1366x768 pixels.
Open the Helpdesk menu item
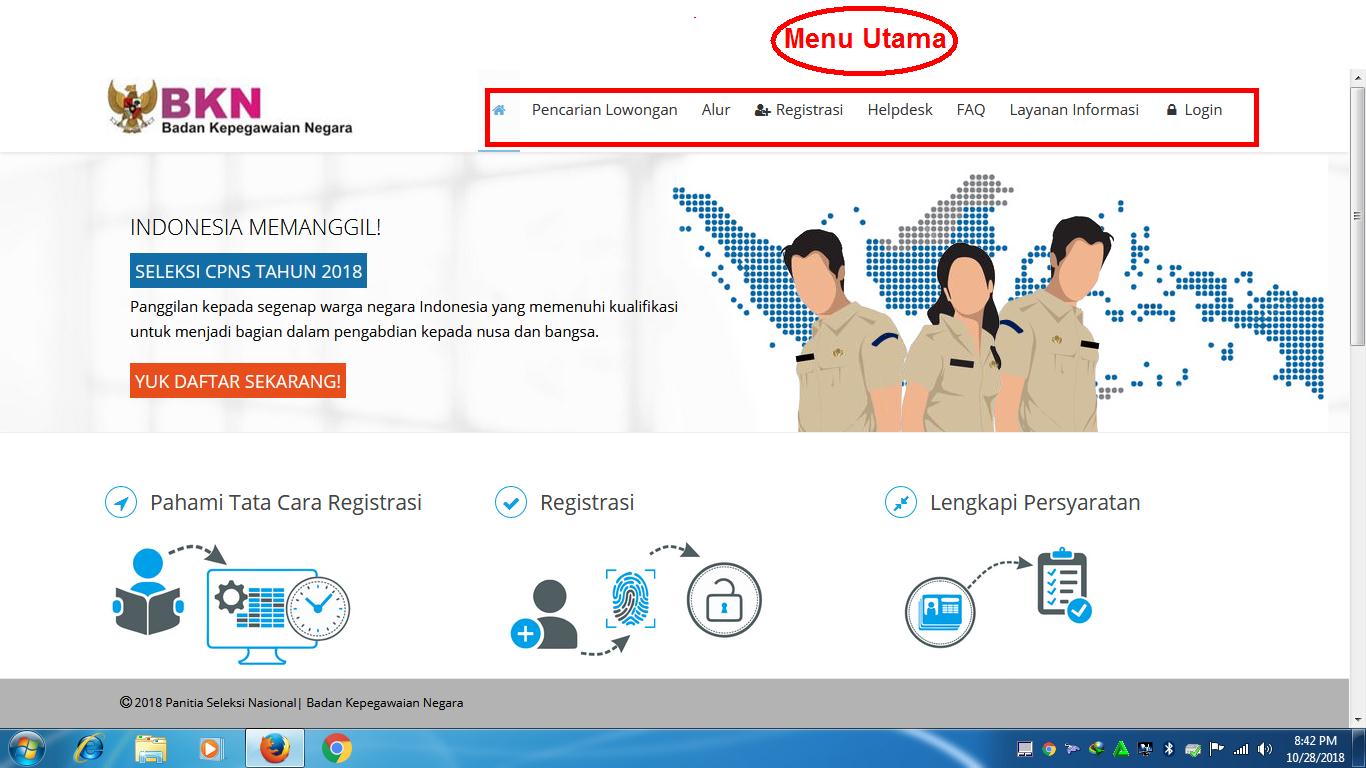tap(899, 110)
